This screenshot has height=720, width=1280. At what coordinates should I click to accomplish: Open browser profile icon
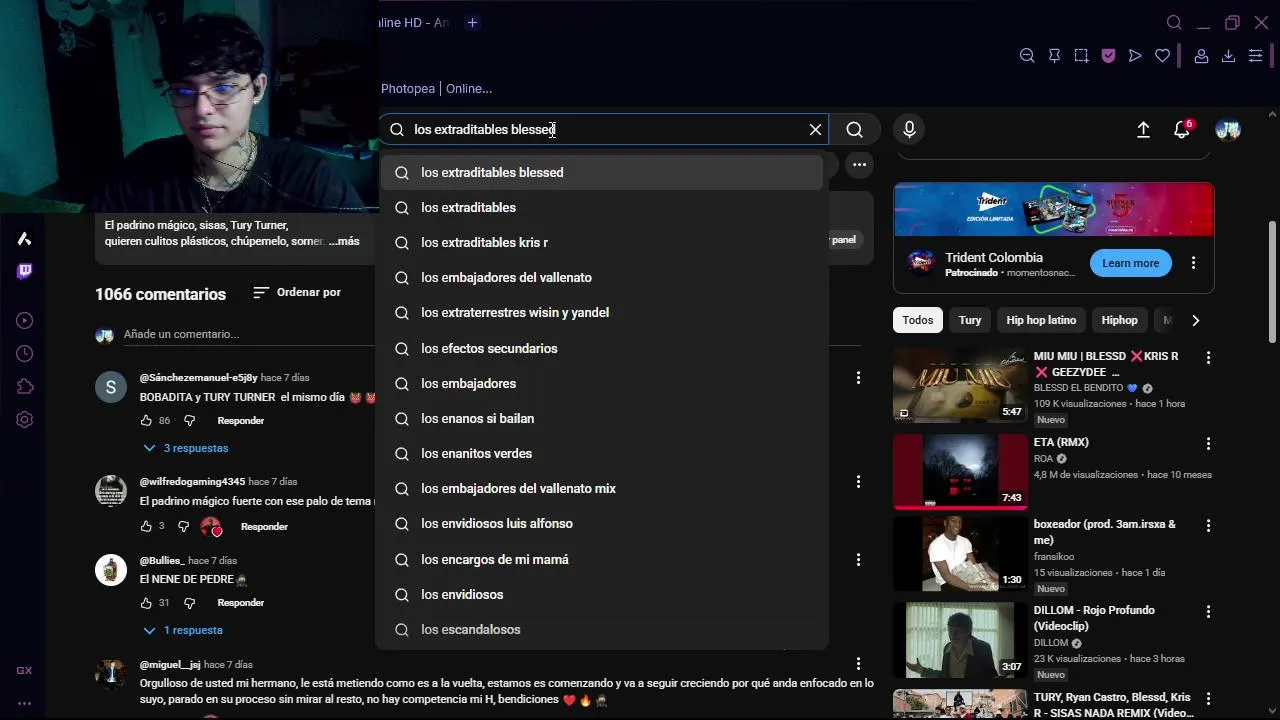1201,56
